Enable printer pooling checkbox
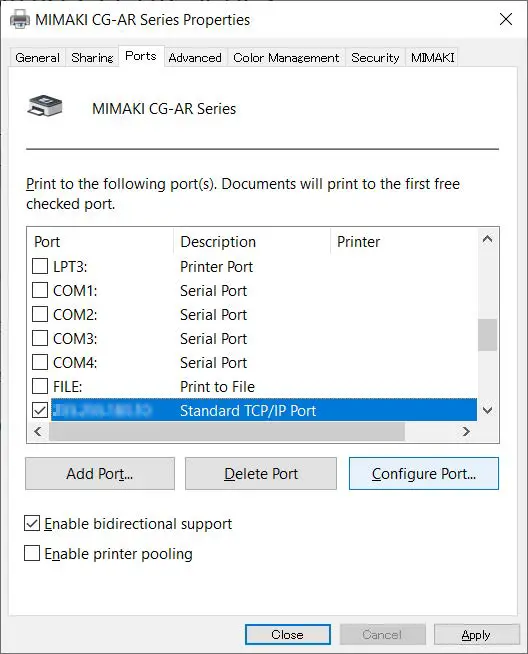Viewport: 528px width, 654px height. pyautogui.click(x=32, y=553)
